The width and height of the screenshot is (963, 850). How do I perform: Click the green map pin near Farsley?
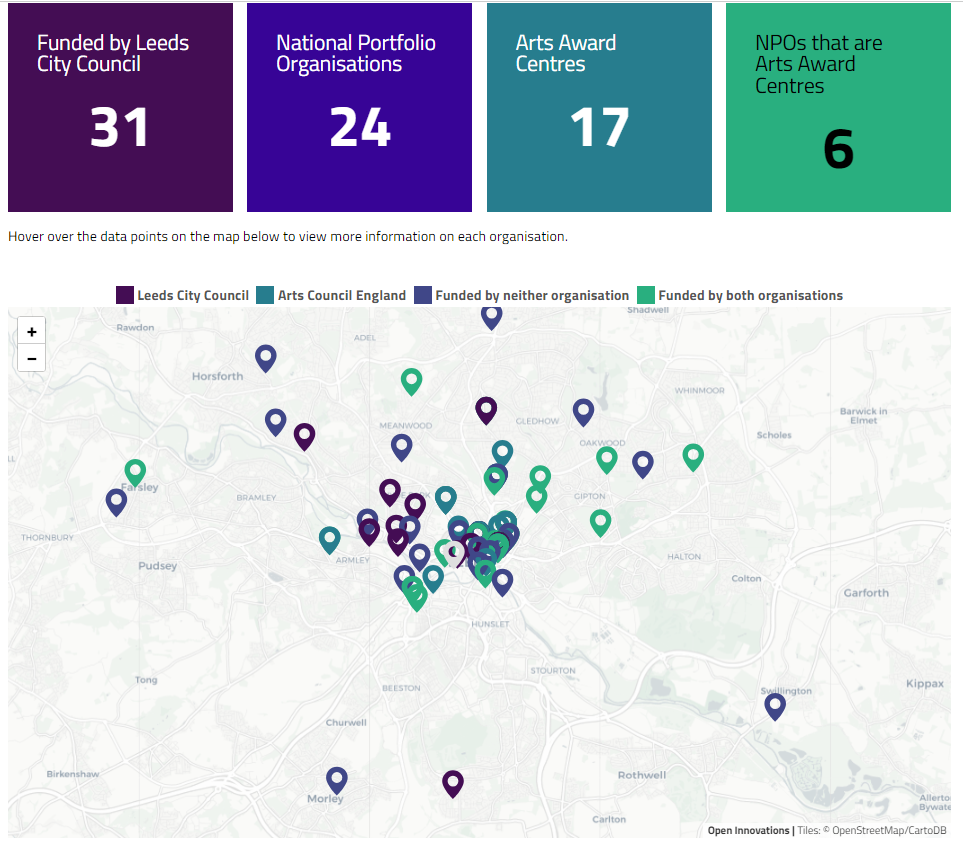pos(135,474)
